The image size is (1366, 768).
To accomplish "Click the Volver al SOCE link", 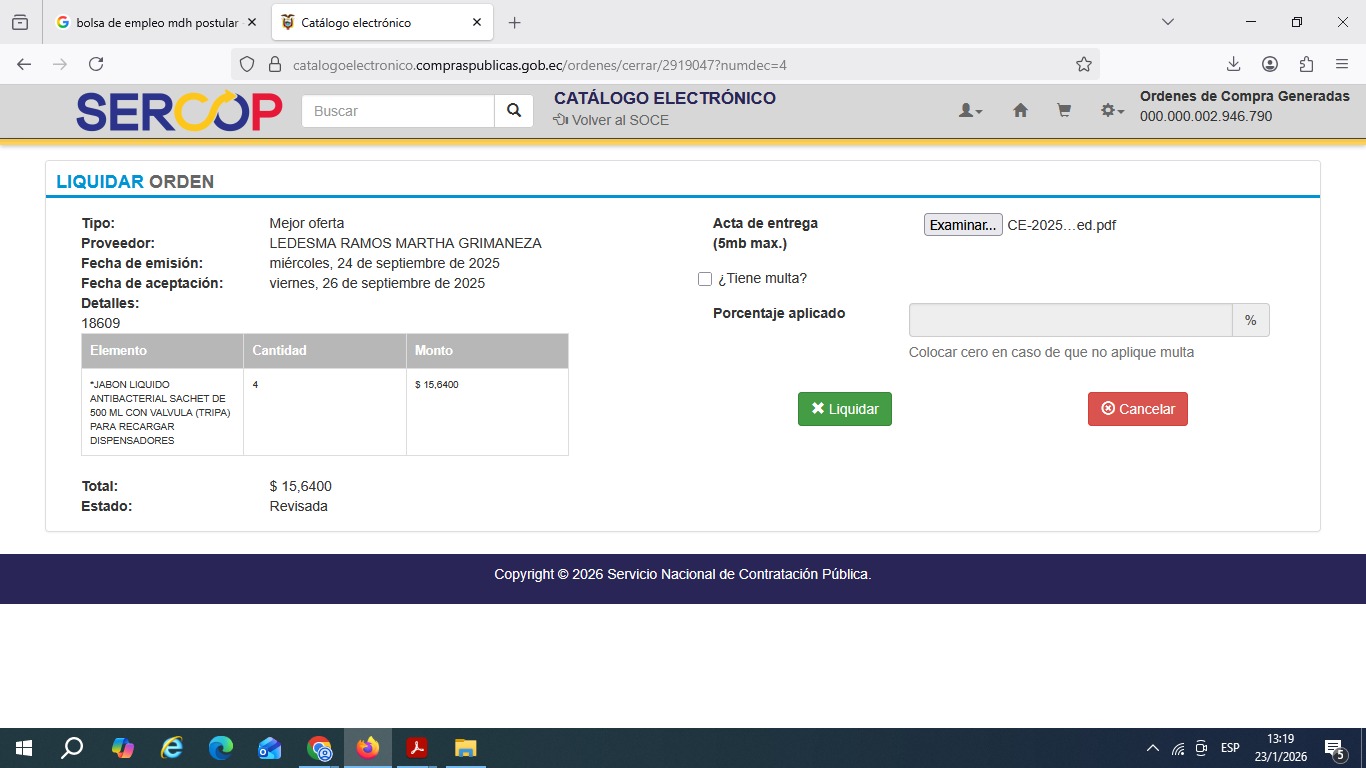I will pyautogui.click(x=611, y=120).
